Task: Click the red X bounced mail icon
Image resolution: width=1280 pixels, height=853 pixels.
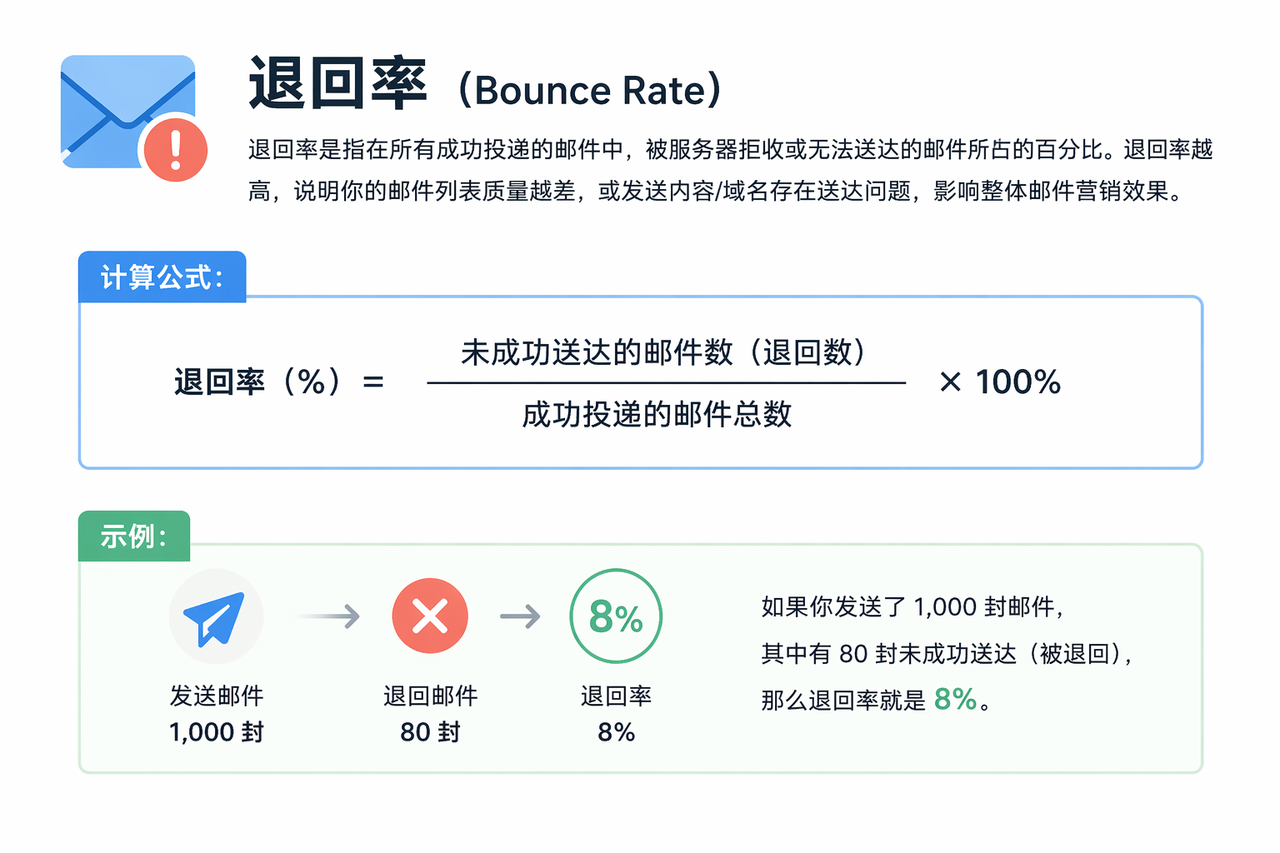Action: click(x=430, y=617)
